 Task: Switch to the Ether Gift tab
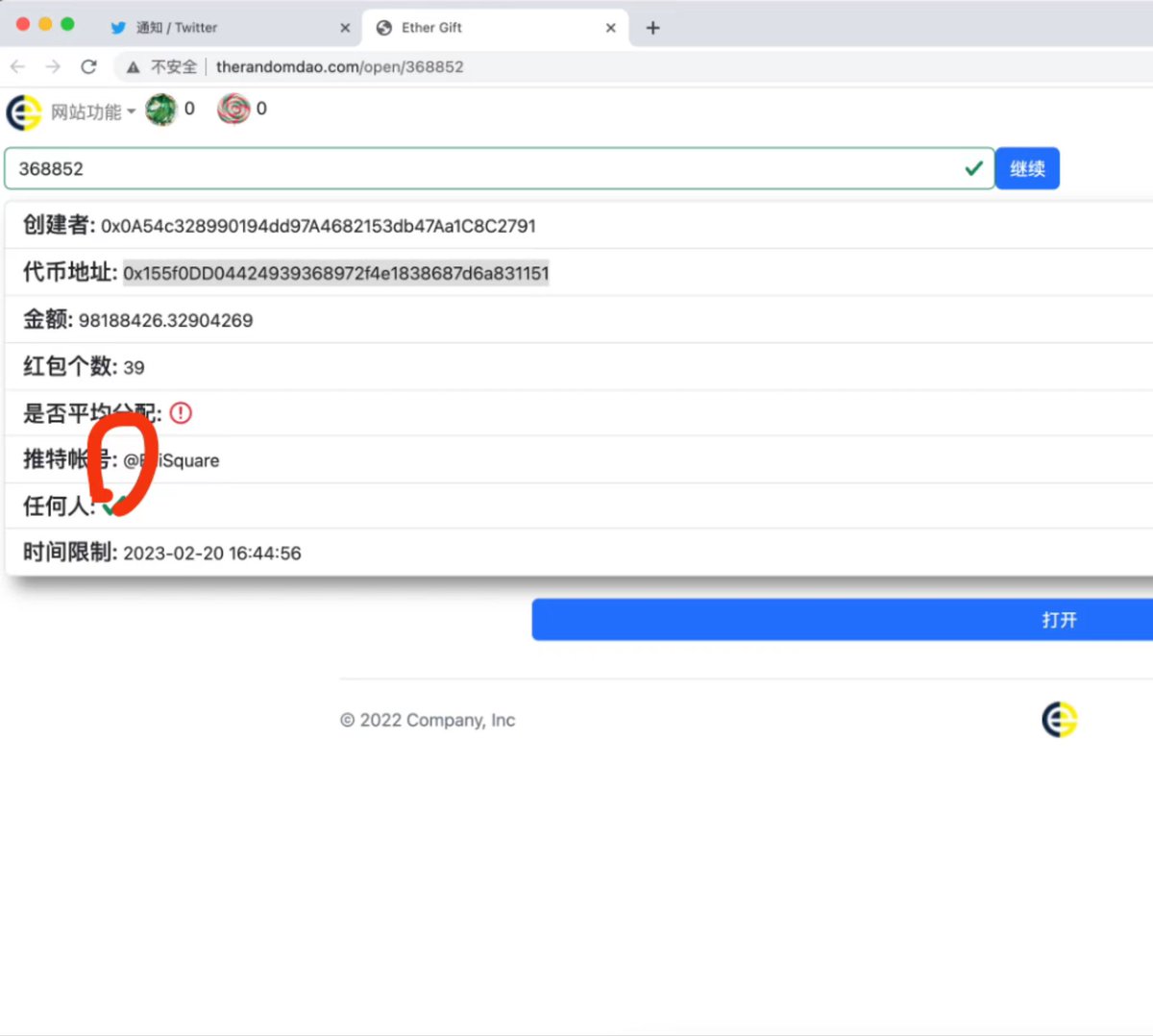tap(495, 28)
